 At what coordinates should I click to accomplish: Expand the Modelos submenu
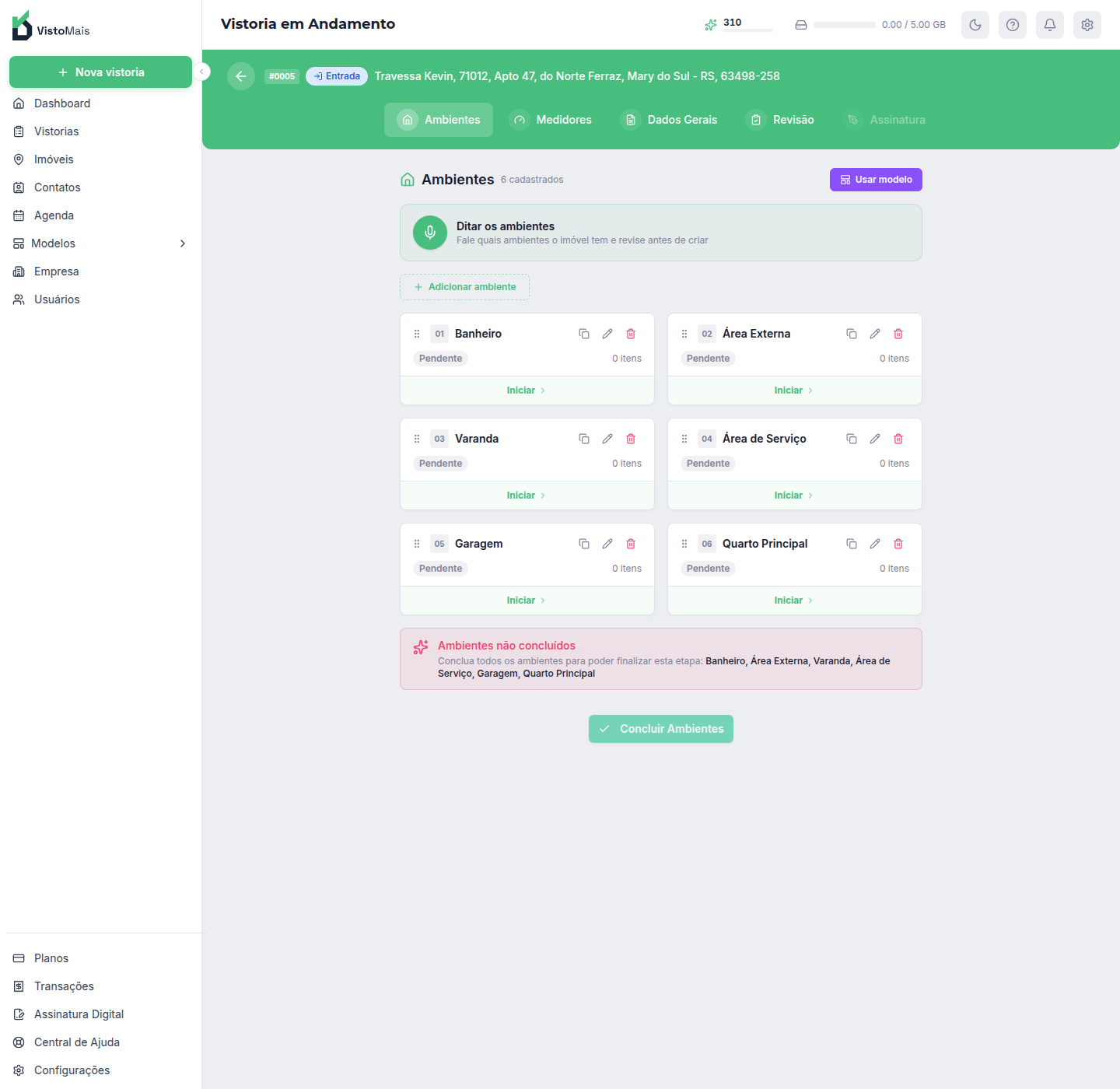(x=100, y=243)
